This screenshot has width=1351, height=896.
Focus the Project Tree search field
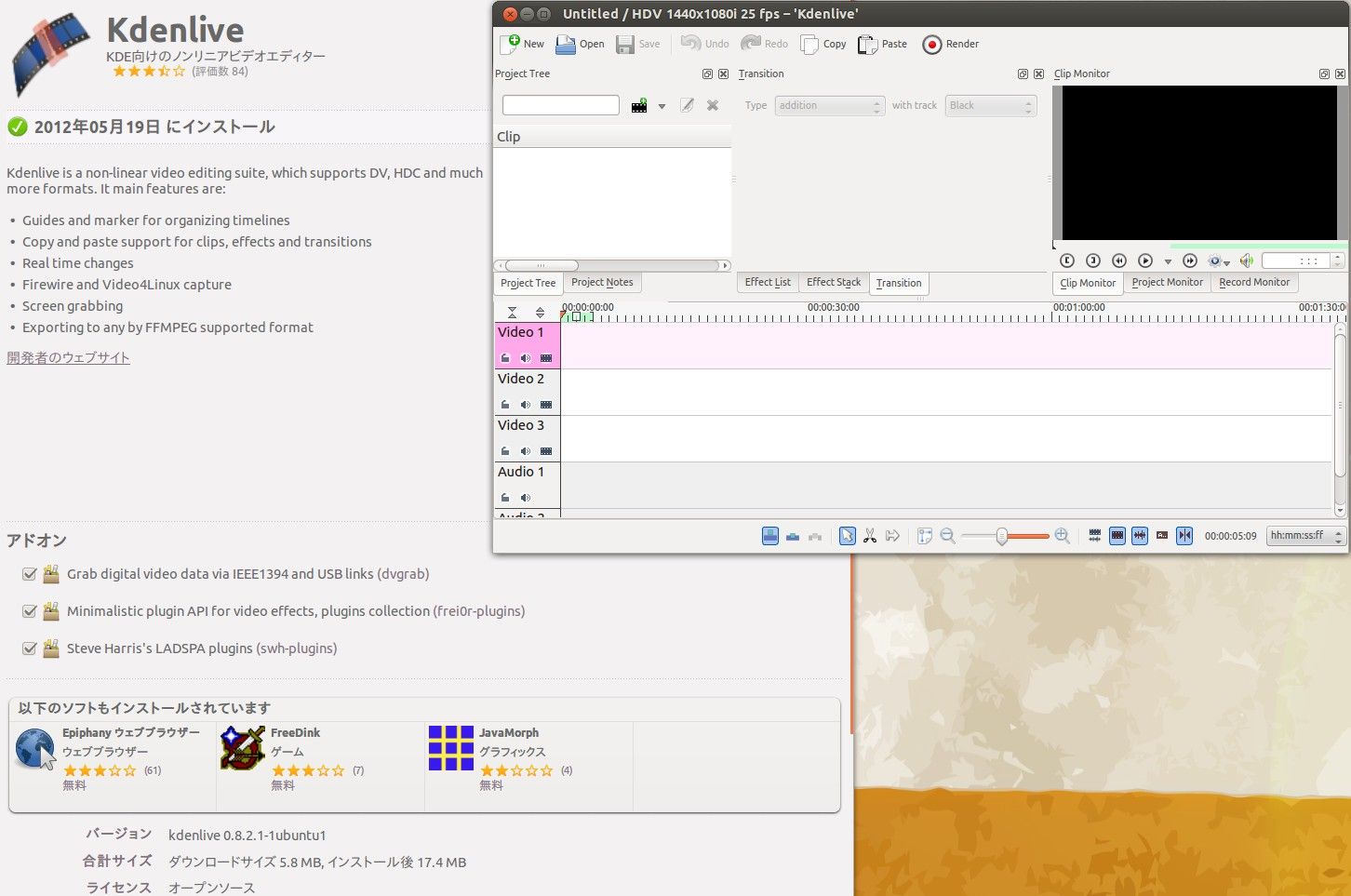(561, 105)
